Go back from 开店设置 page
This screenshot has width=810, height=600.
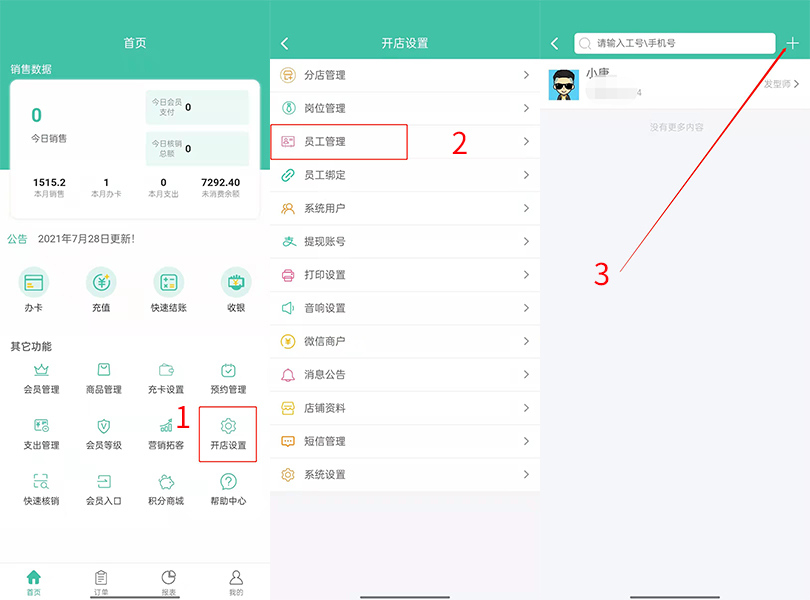[284, 43]
